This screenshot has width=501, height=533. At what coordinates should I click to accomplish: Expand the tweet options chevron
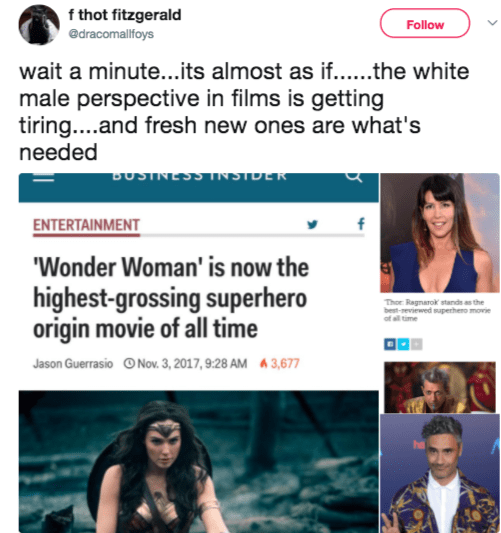coord(492,23)
